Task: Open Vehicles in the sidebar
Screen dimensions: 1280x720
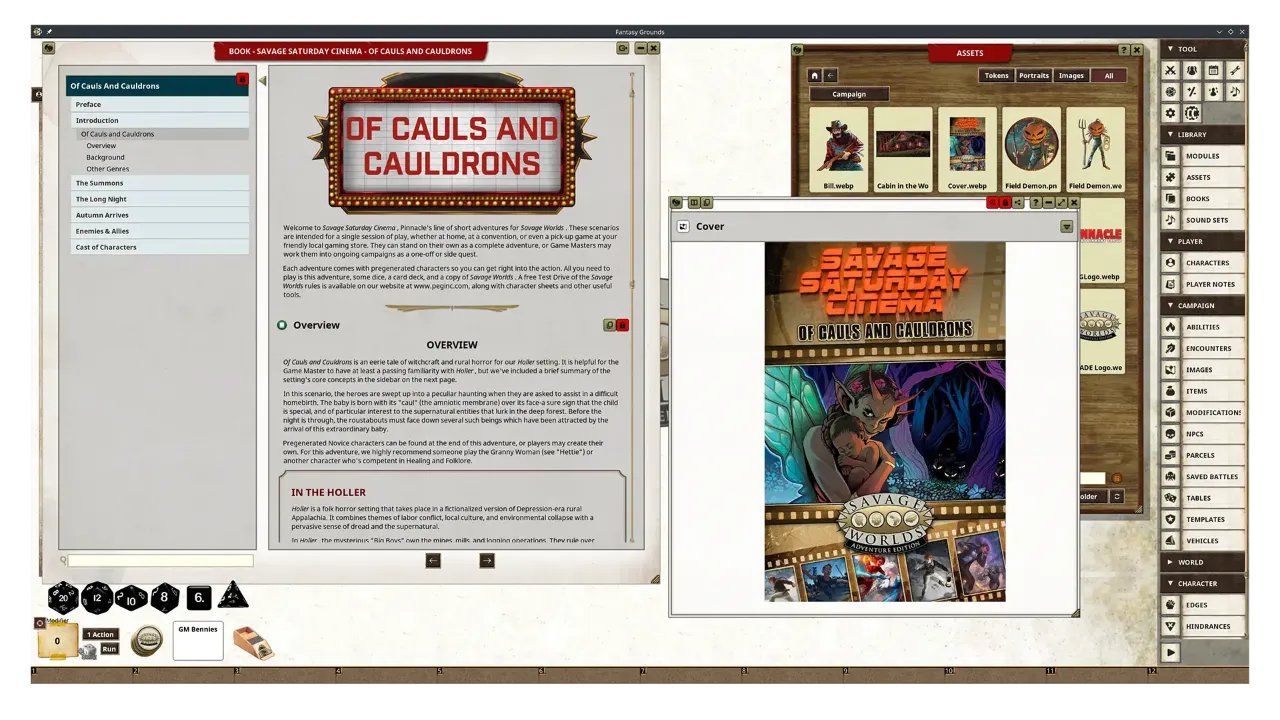Action: (1203, 541)
